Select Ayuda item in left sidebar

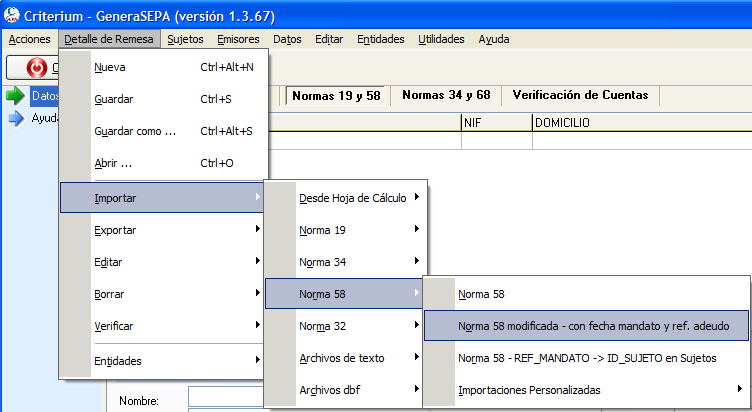tap(45, 118)
